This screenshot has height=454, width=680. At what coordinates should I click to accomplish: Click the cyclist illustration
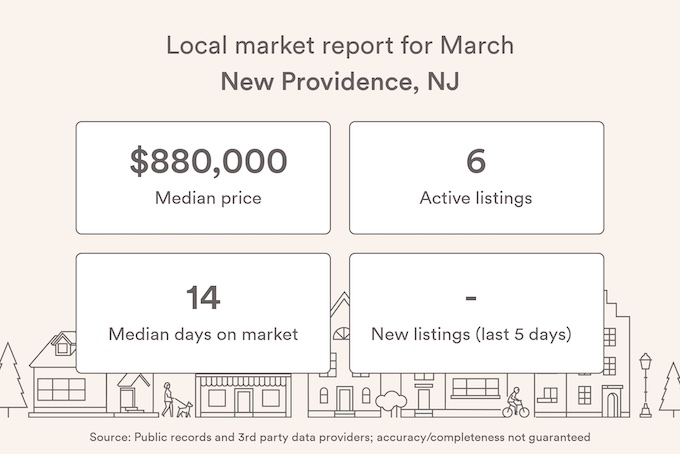pyautogui.click(x=516, y=403)
